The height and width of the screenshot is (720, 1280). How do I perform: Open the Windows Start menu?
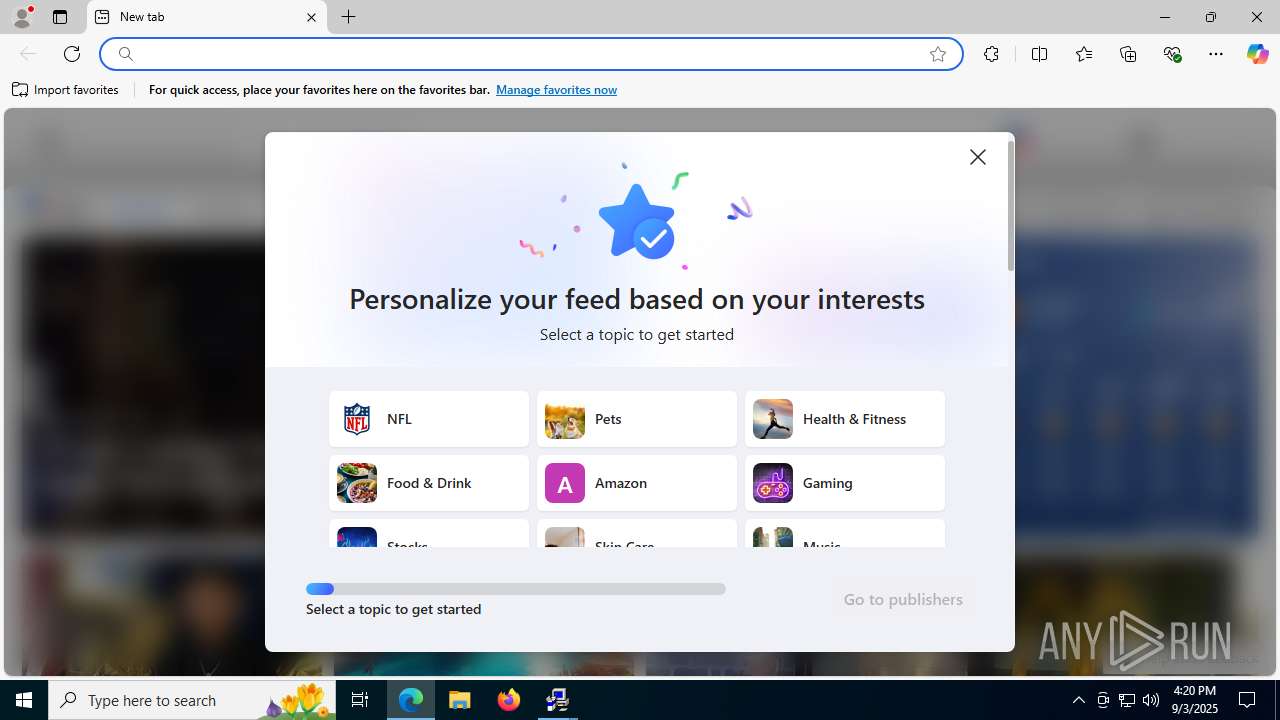click(x=24, y=700)
